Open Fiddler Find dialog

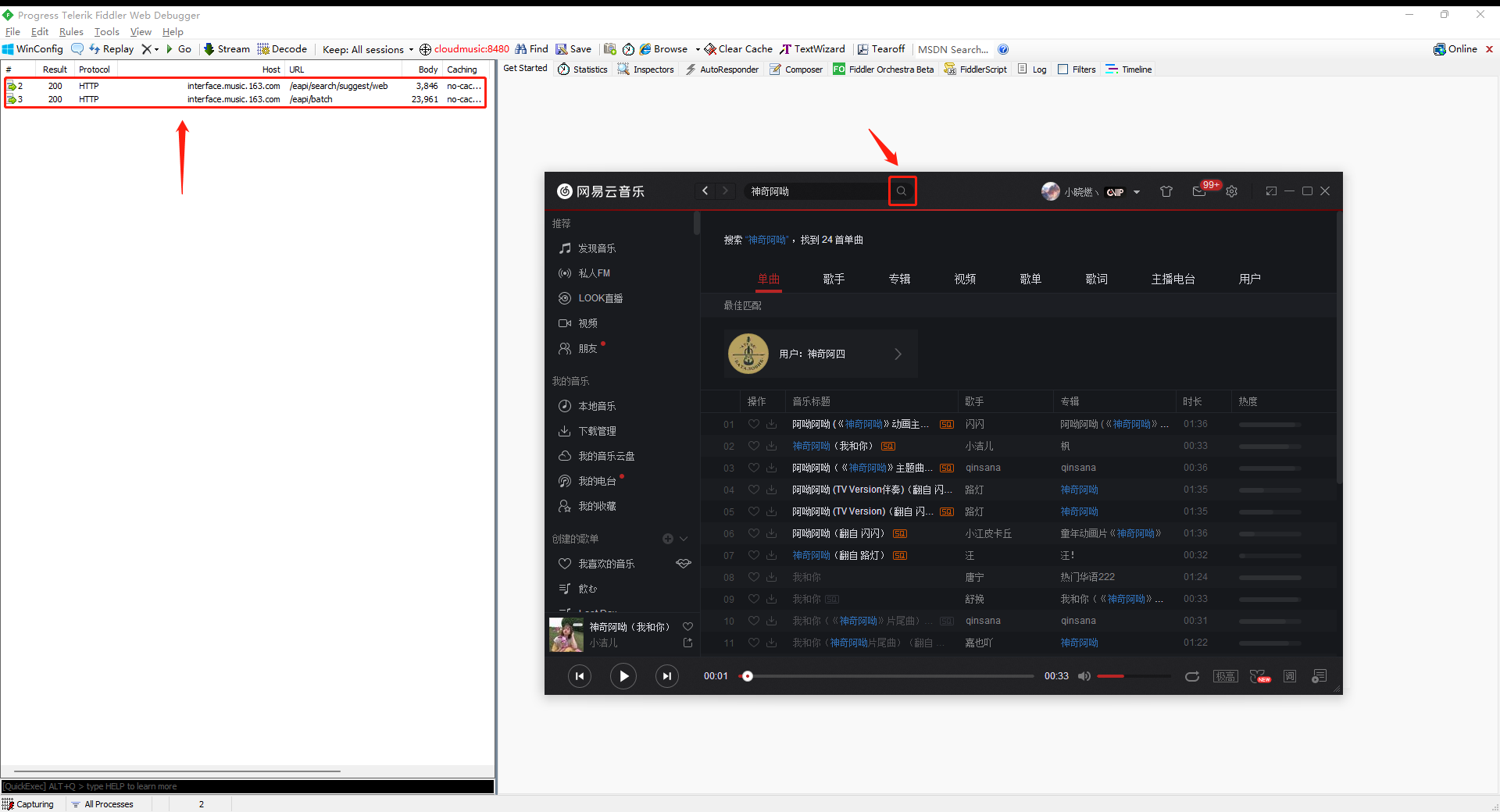(531, 49)
